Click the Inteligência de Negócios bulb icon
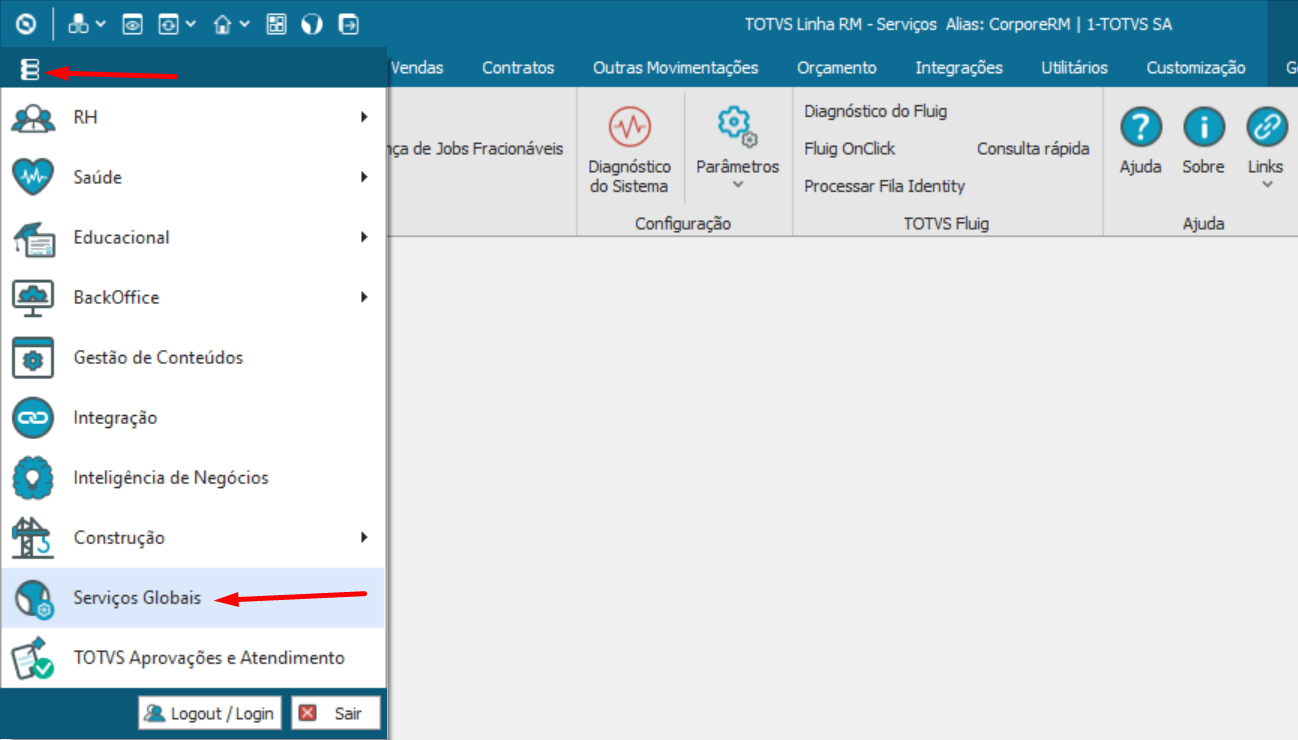 pyautogui.click(x=33, y=478)
